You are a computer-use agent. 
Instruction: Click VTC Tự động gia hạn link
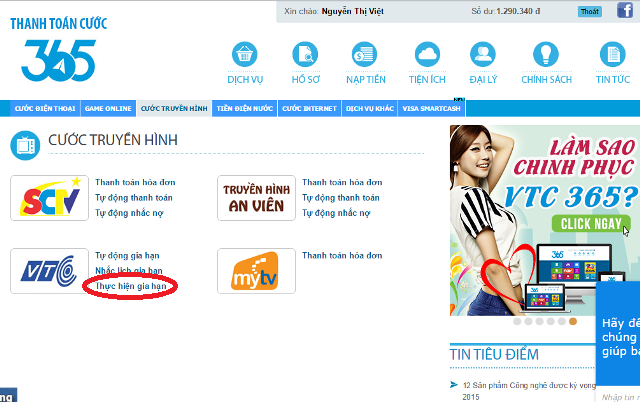tap(127, 256)
